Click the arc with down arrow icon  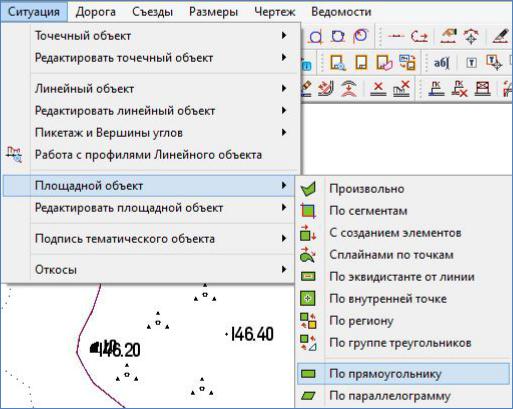click(x=348, y=88)
